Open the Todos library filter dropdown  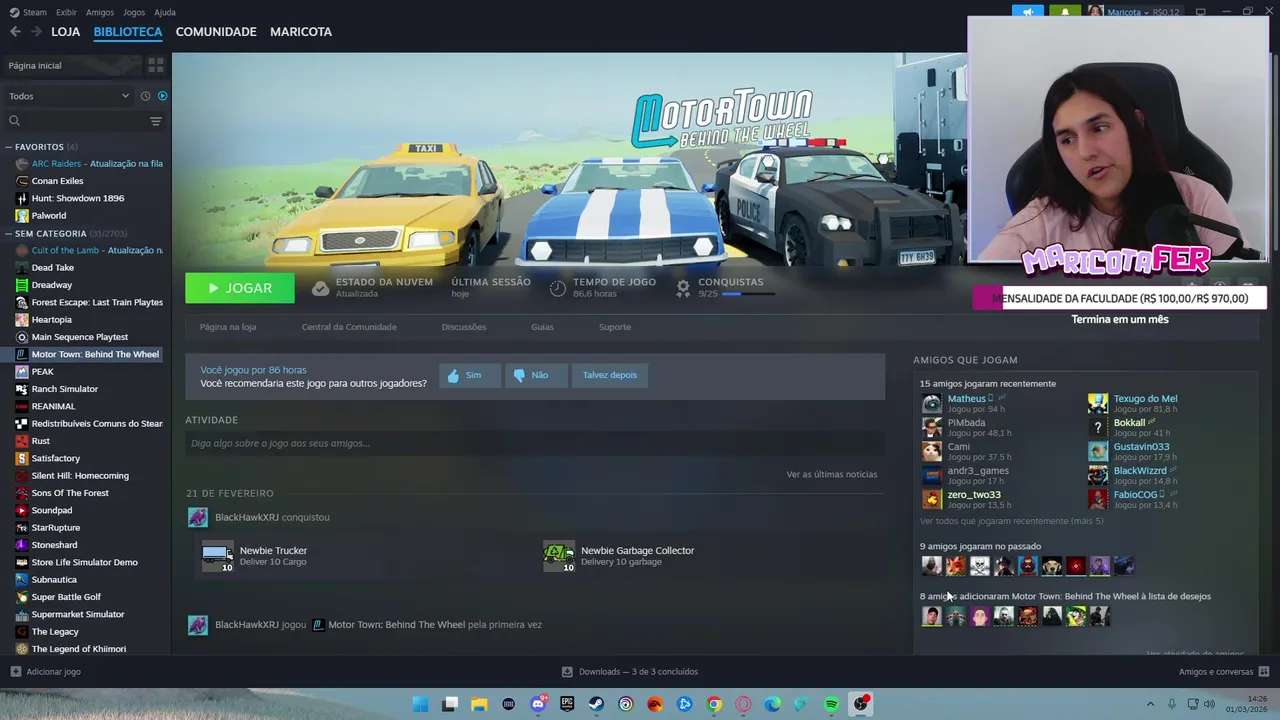click(x=69, y=96)
